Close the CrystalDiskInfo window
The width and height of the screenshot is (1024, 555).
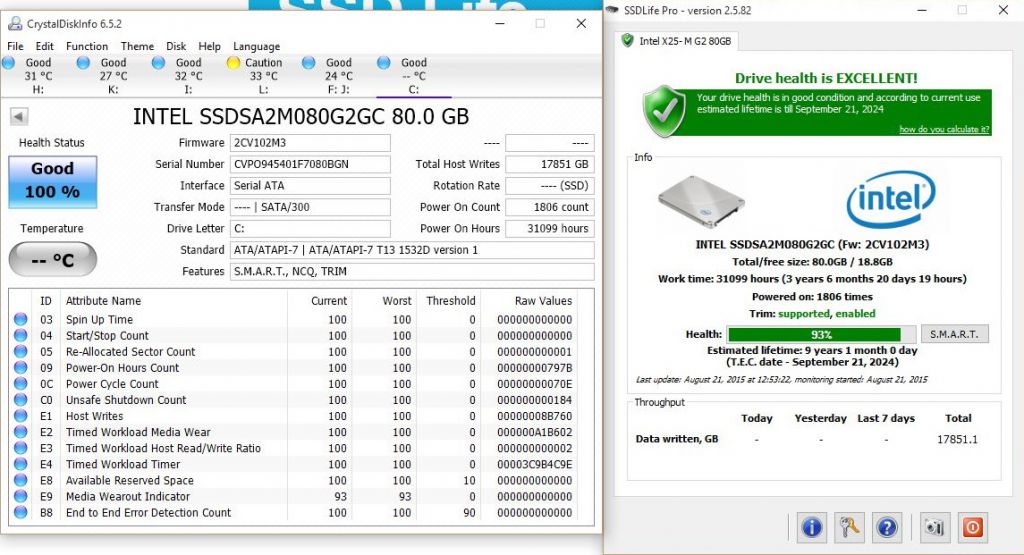click(581, 24)
